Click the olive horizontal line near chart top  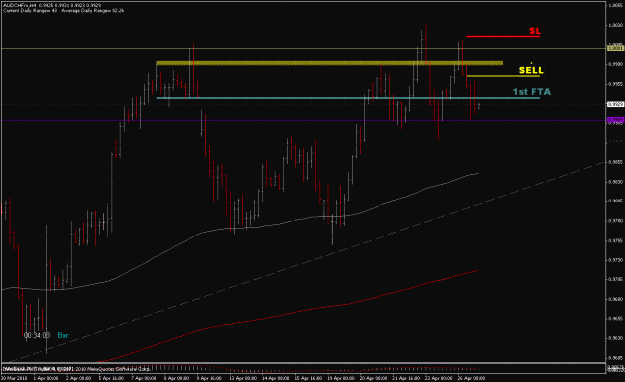[x=303, y=48]
